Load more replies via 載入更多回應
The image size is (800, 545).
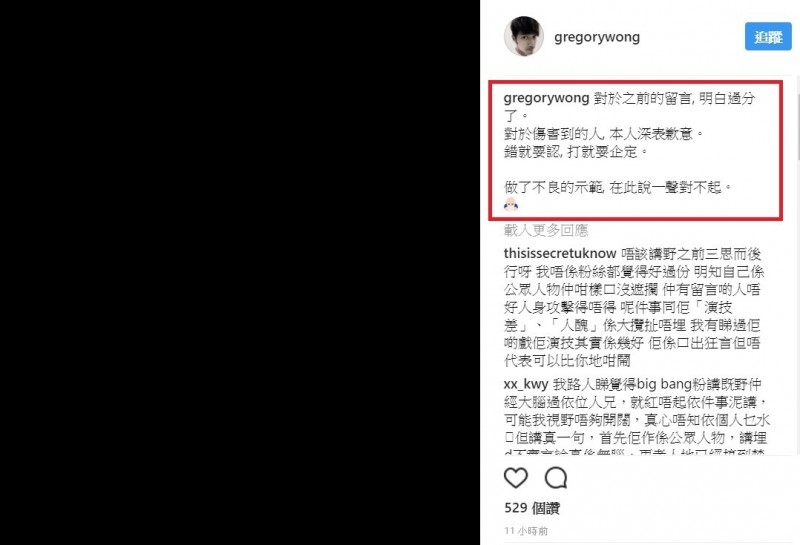(x=546, y=231)
